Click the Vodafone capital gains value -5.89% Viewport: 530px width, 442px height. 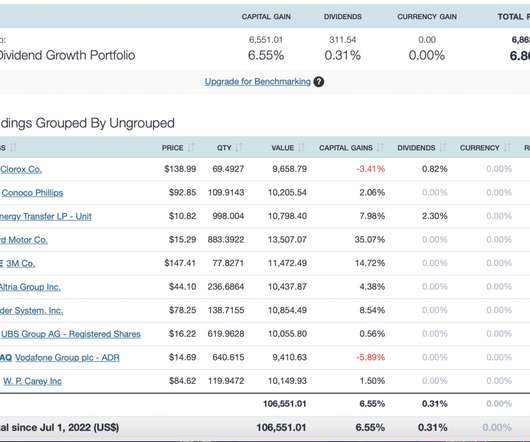pos(370,357)
